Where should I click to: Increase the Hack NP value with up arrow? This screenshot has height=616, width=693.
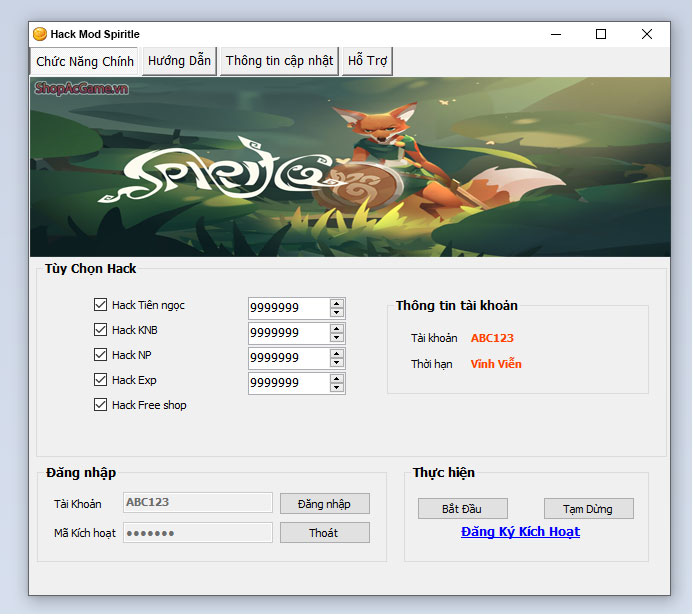pyautogui.click(x=337, y=354)
